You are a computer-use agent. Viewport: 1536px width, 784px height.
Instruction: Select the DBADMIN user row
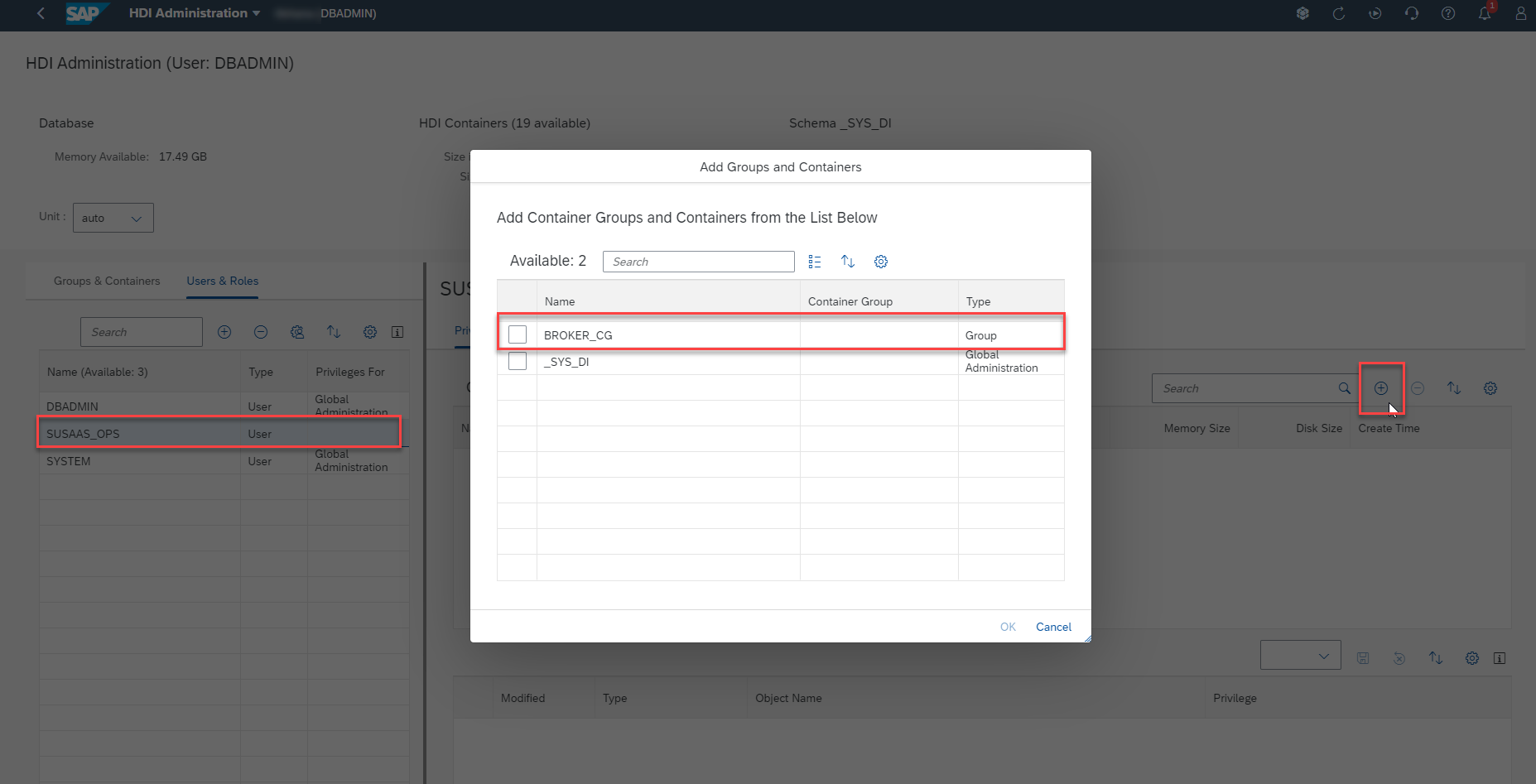tap(224, 406)
